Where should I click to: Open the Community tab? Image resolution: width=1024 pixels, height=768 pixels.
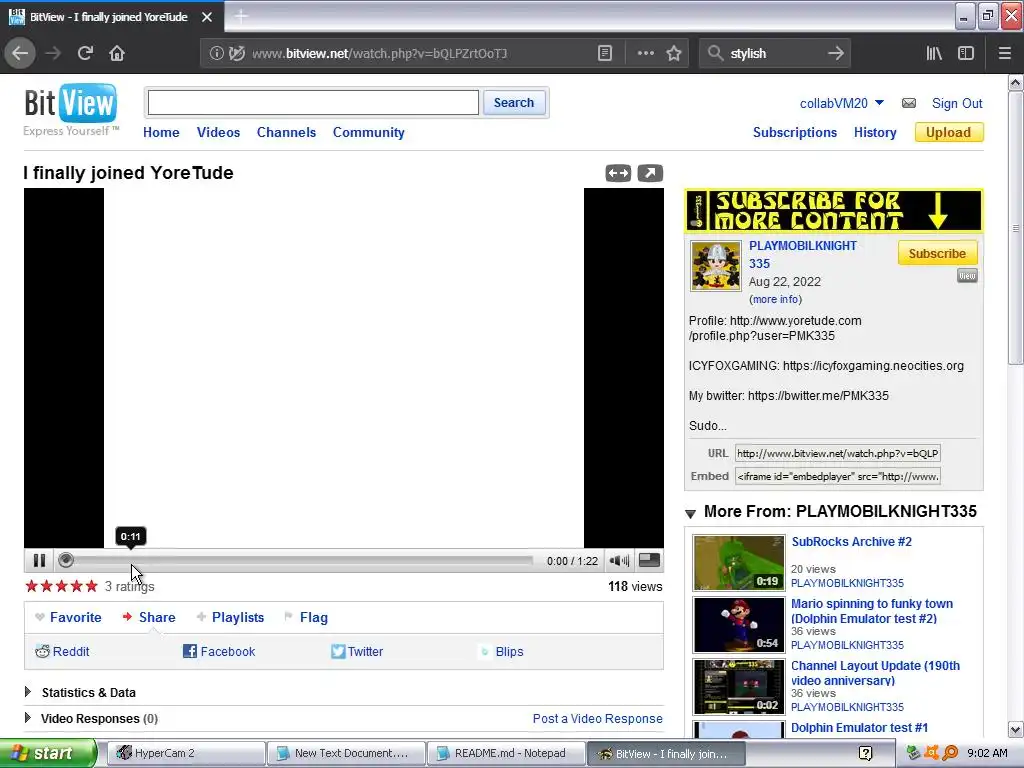(368, 132)
